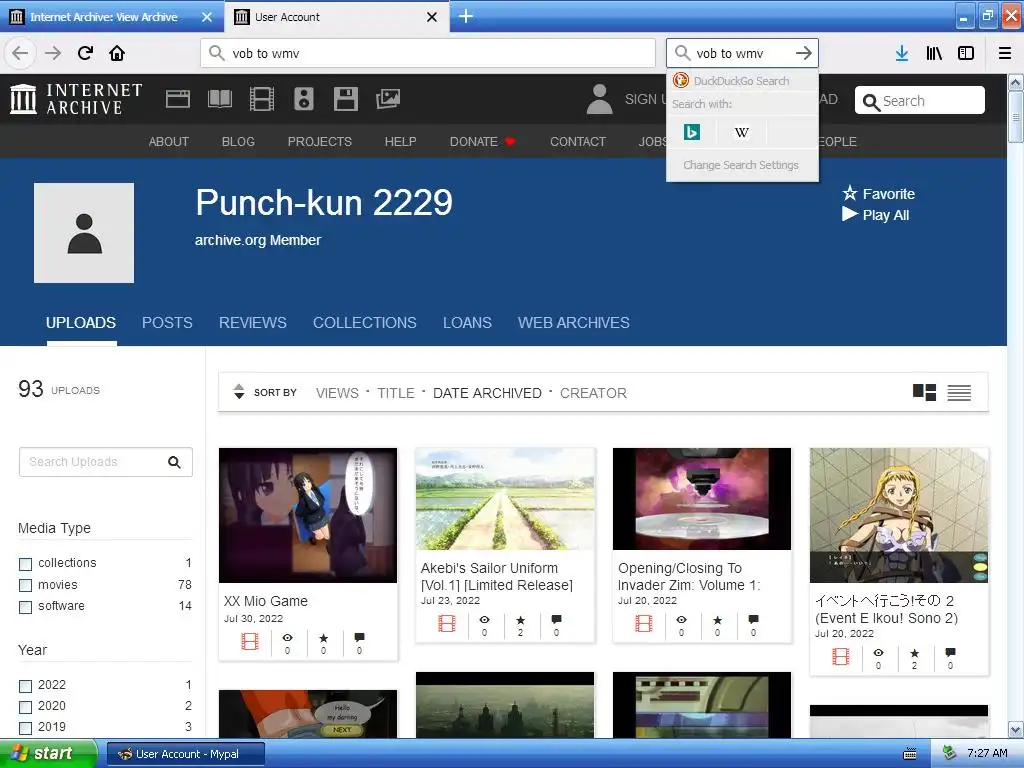
Task: Check the software media type box
Action: click(25, 607)
